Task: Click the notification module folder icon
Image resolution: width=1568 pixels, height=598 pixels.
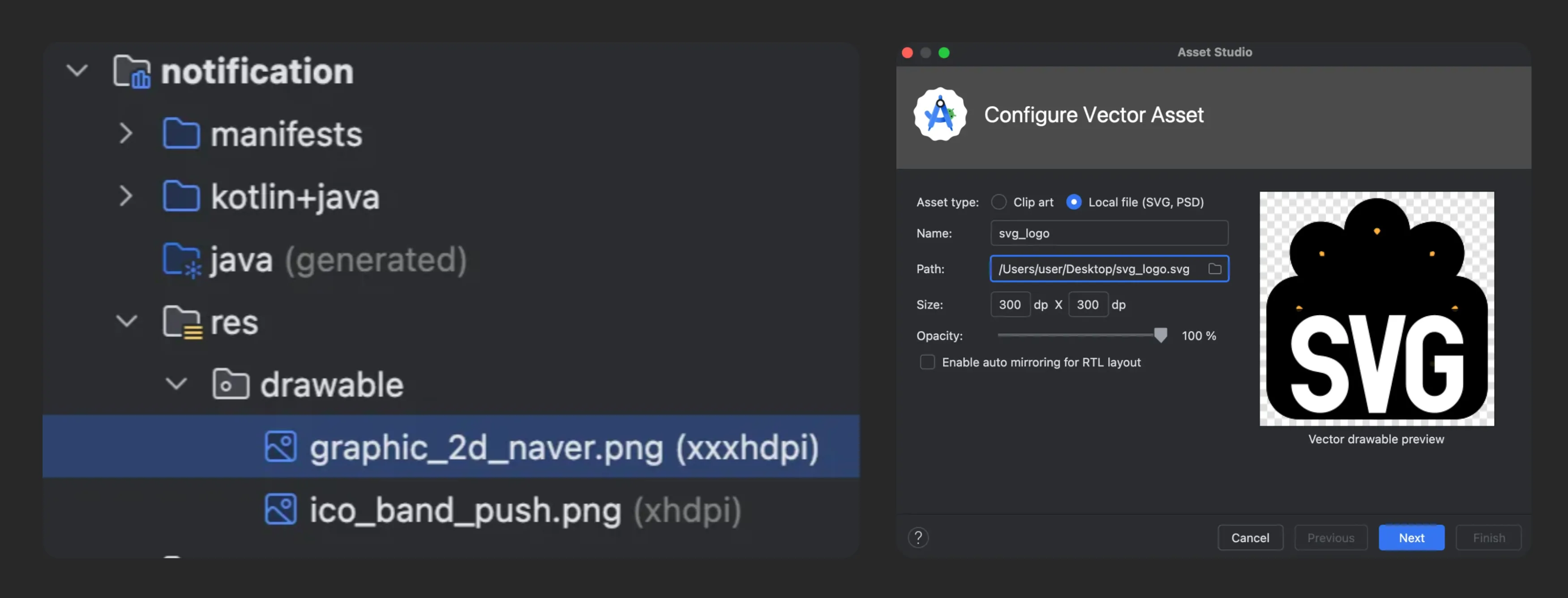Action: tap(132, 71)
